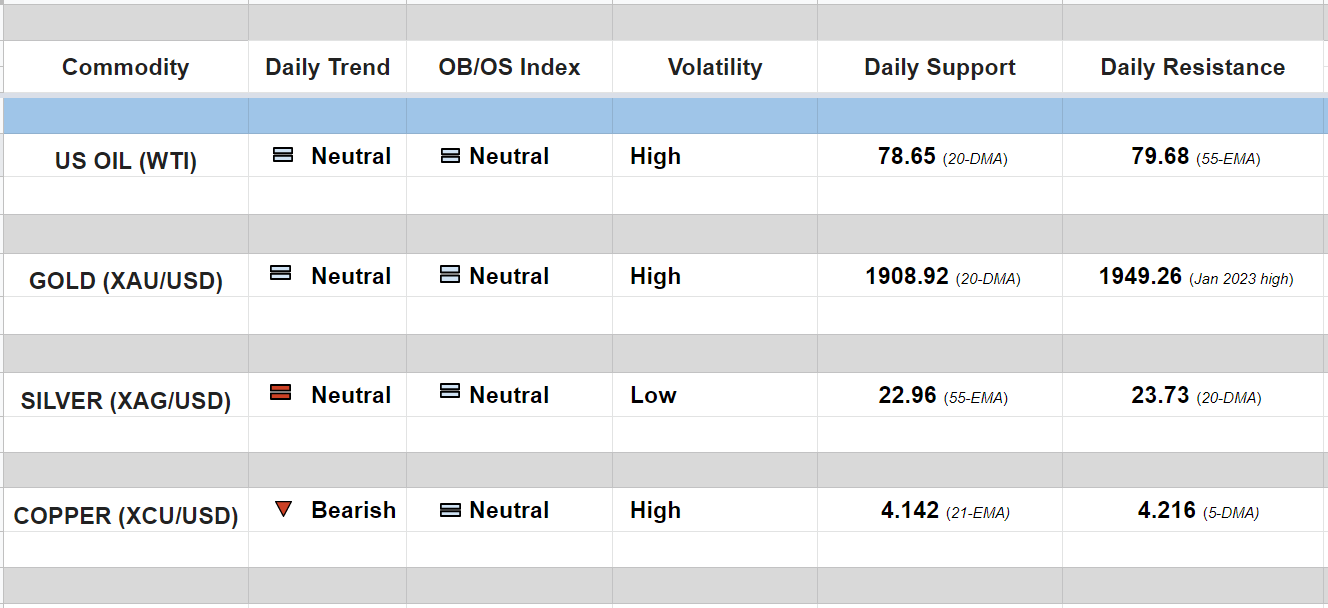The image size is (1328, 608).
Task: Click GOLD resistance value 1949.26
Action: (x=1140, y=277)
